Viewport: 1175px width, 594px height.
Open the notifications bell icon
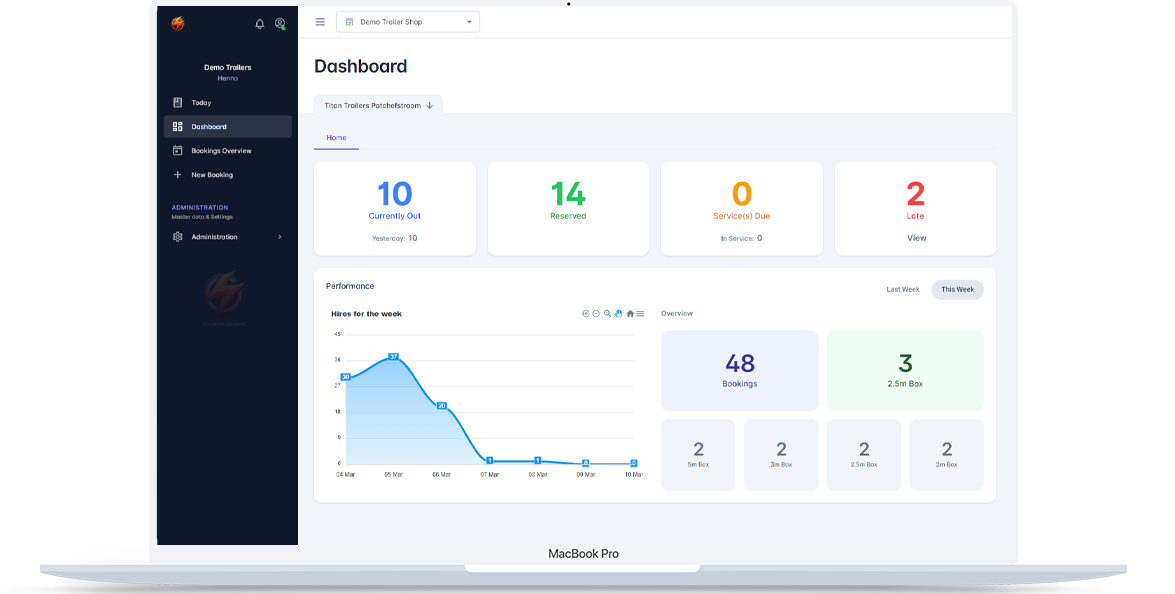(259, 22)
